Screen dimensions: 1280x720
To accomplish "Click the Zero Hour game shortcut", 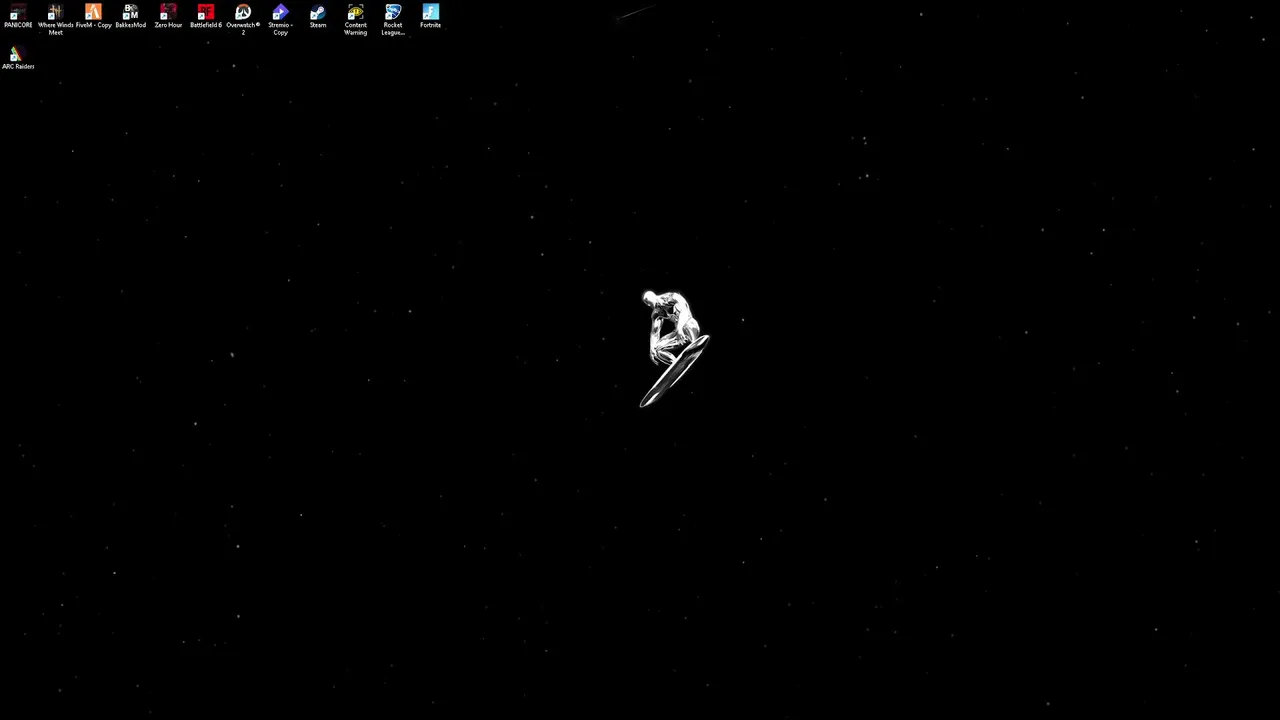I will pos(168,16).
